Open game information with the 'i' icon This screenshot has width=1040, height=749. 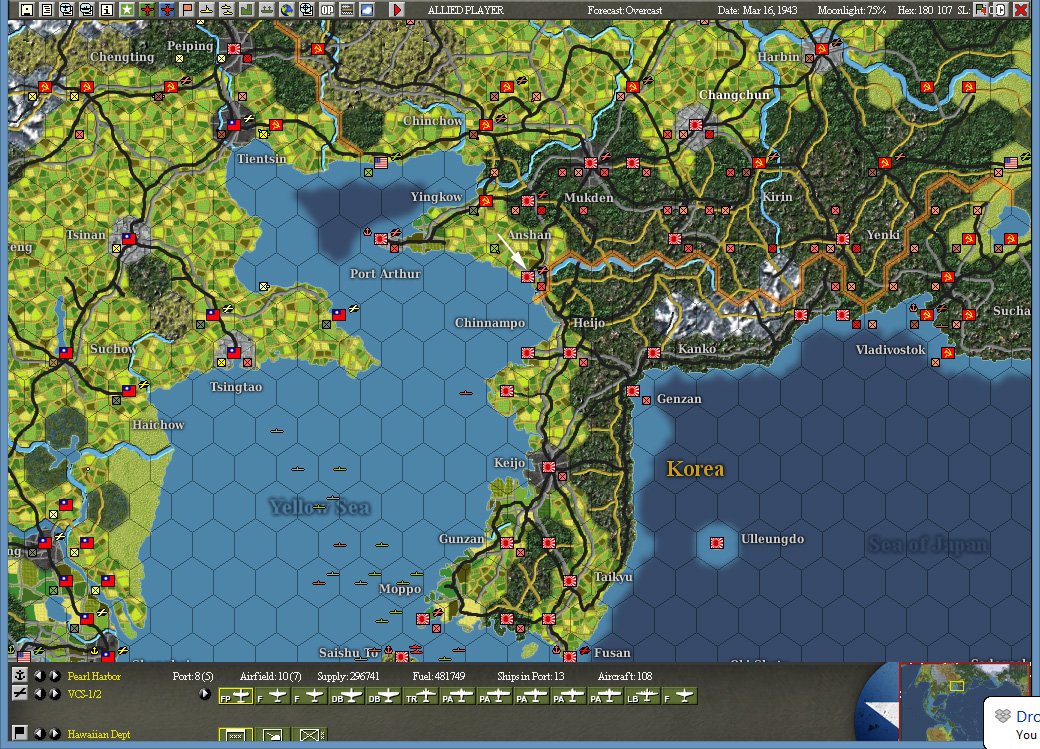[105, 9]
